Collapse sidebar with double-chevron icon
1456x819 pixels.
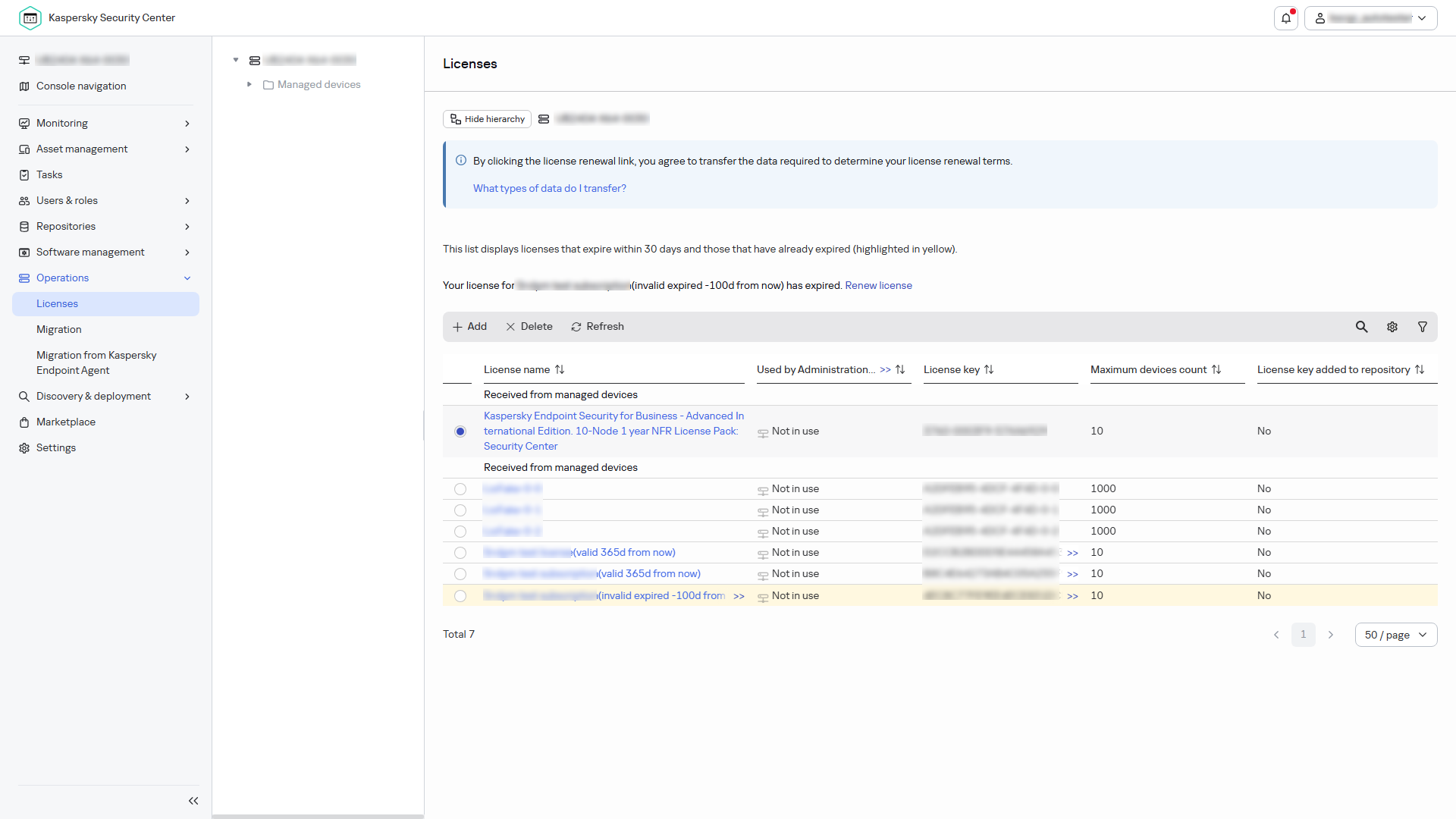(x=193, y=801)
